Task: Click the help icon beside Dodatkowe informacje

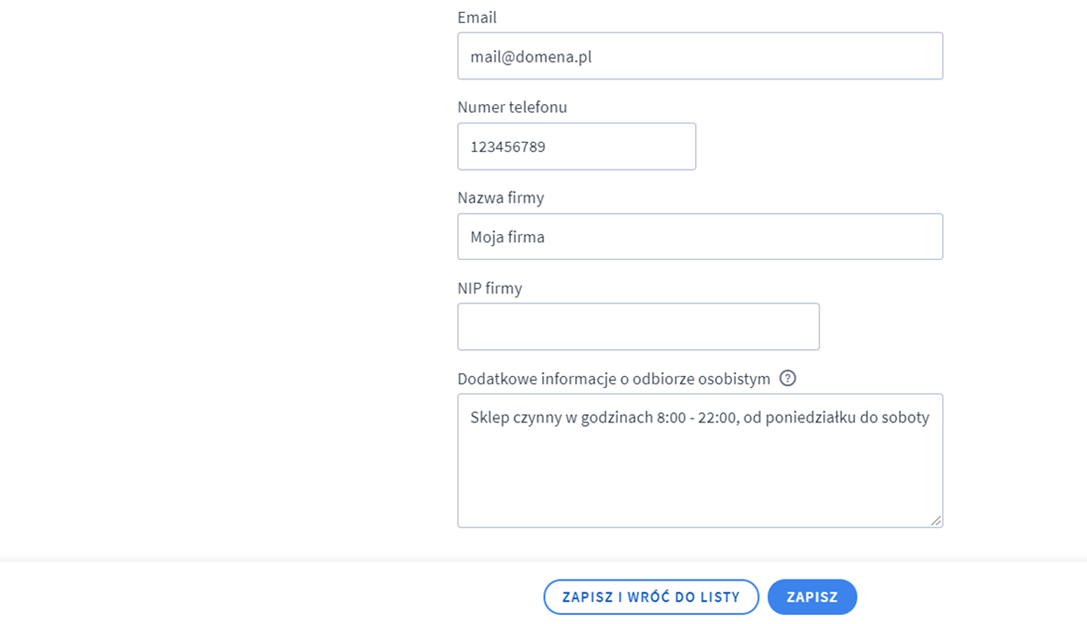Action: coord(788,378)
